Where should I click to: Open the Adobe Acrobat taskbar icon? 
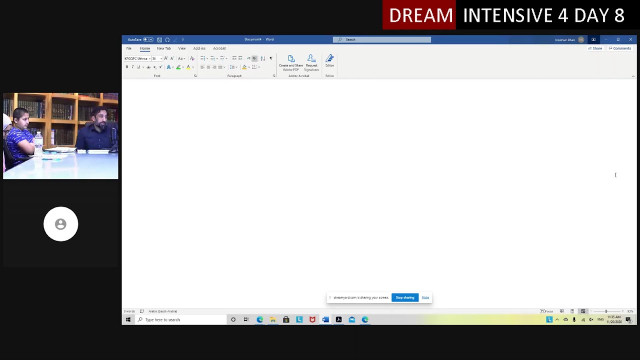tap(339, 320)
